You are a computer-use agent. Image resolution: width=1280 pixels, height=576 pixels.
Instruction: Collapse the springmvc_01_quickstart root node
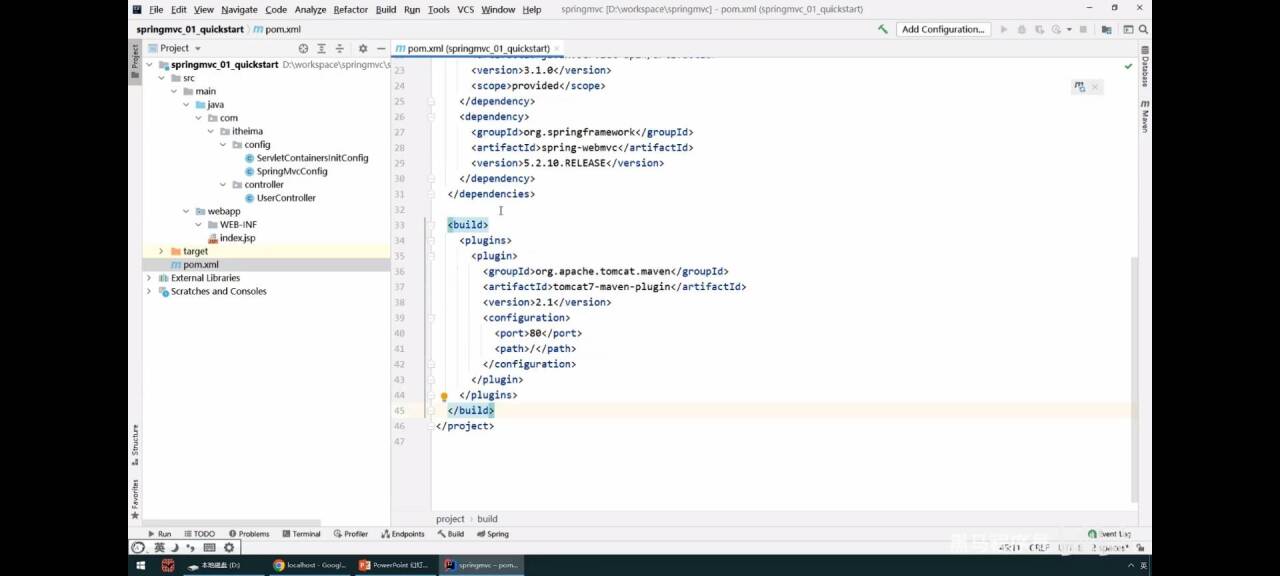(150, 65)
